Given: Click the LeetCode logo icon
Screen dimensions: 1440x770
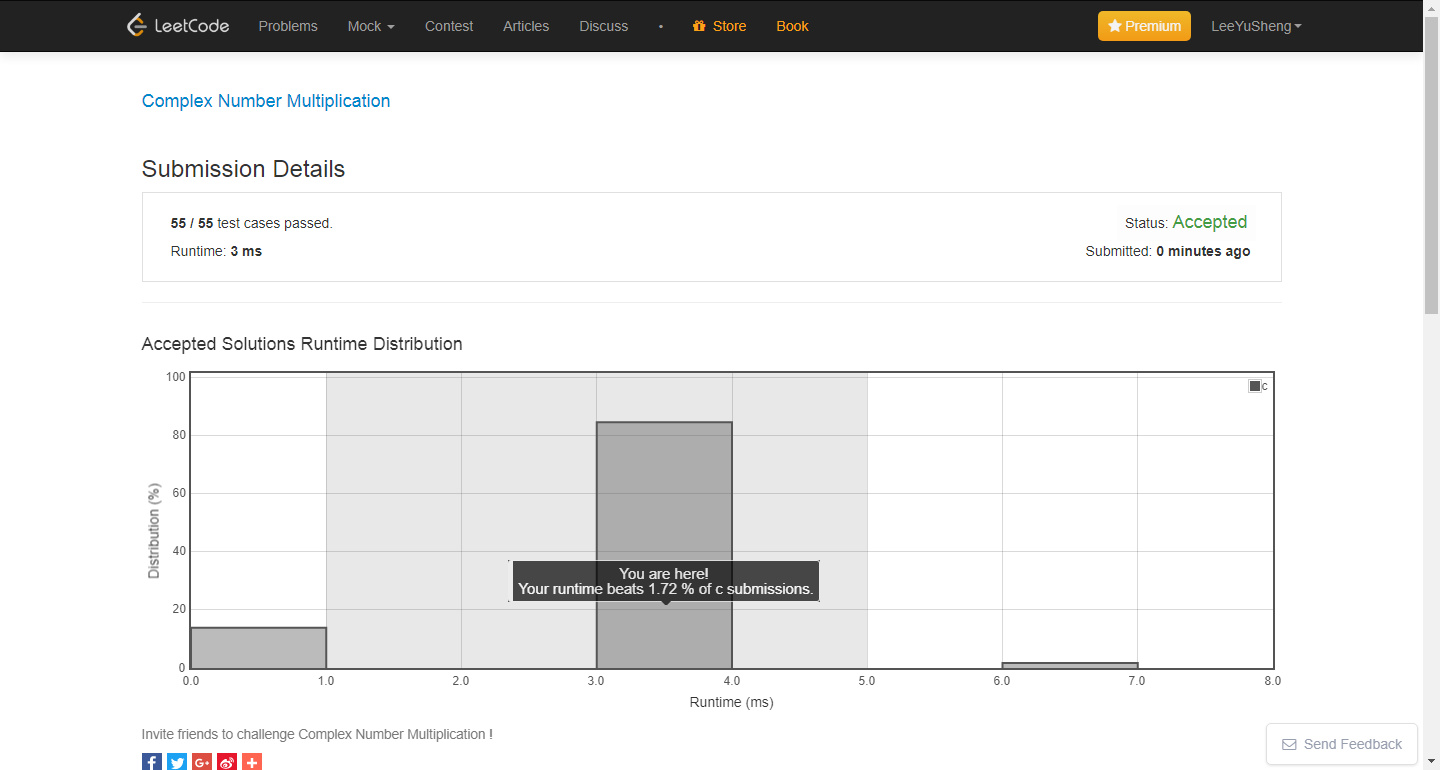Looking at the screenshot, I should (x=137, y=26).
